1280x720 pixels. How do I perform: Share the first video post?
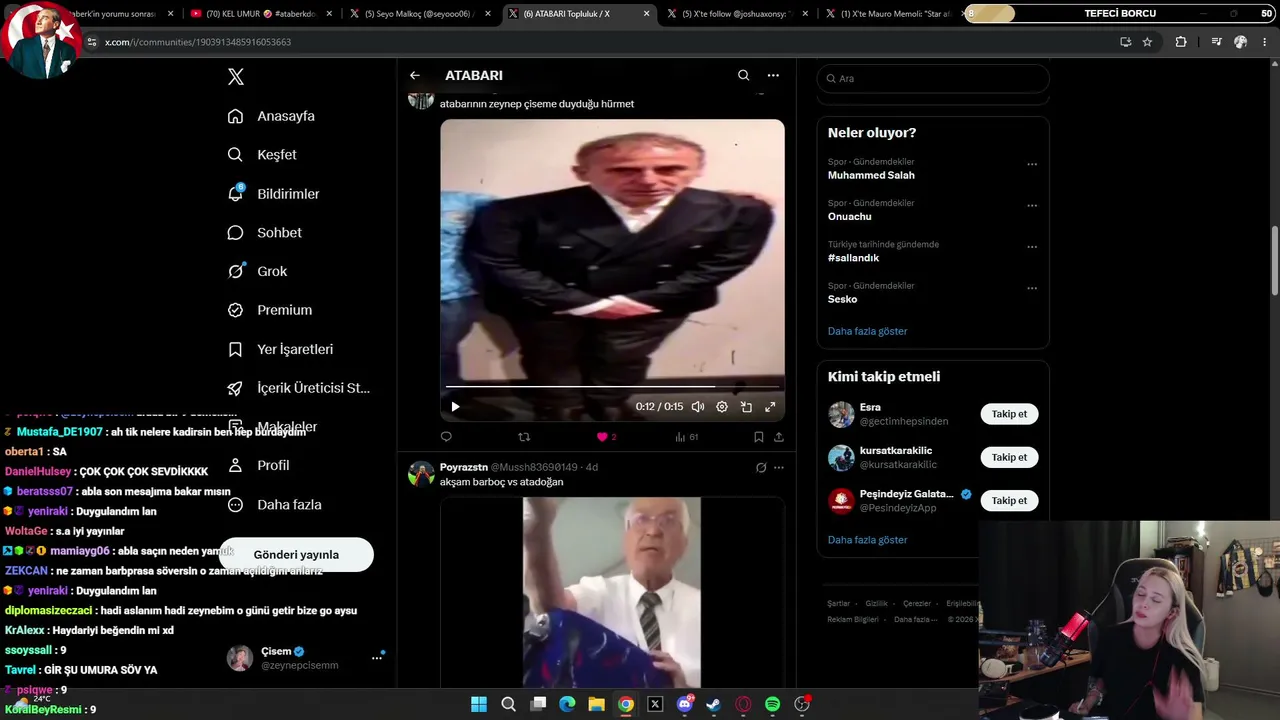click(x=779, y=437)
